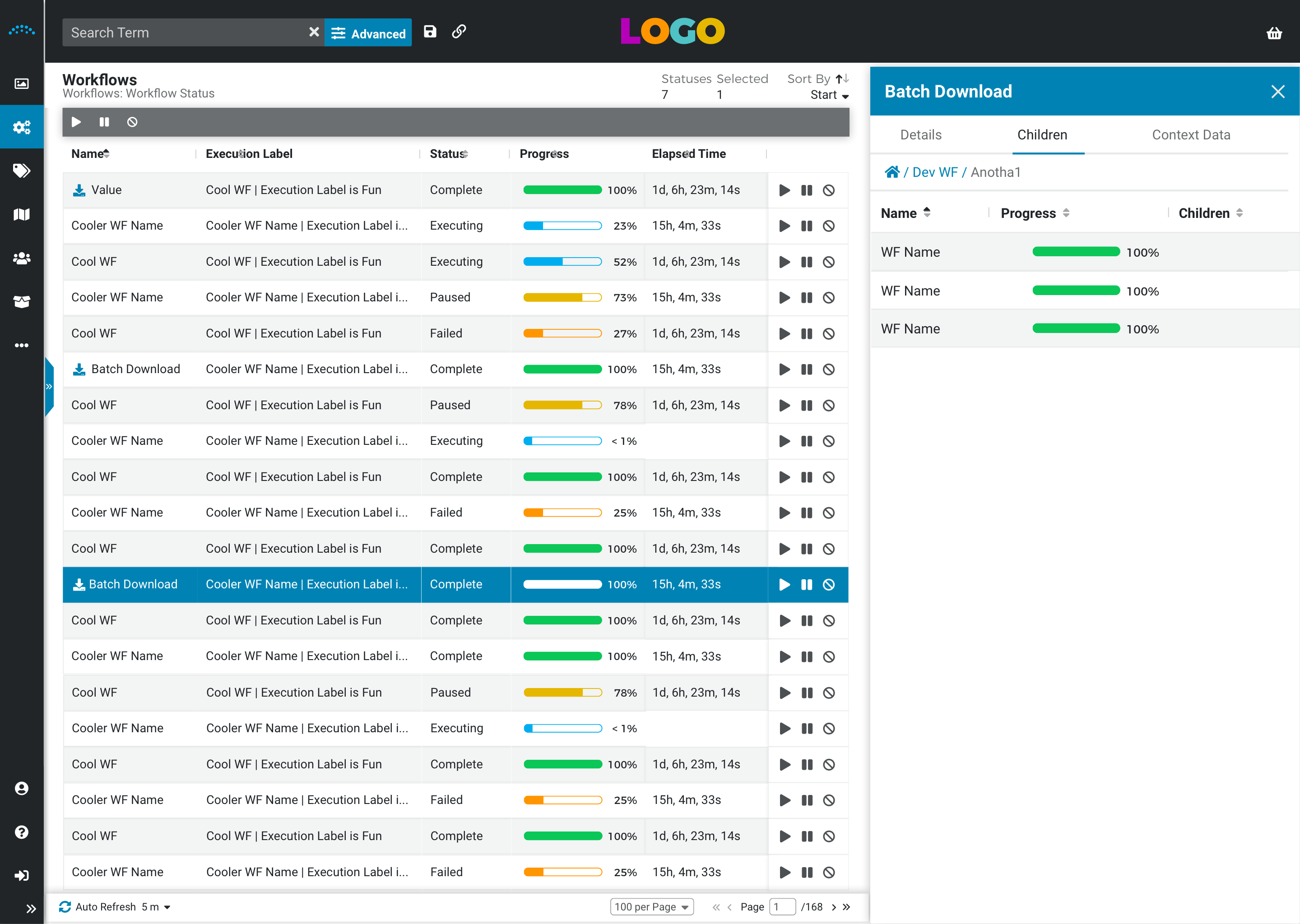Open the shopping basket icon
This screenshot has width=1300, height=924.
[x=1274, y=33]
